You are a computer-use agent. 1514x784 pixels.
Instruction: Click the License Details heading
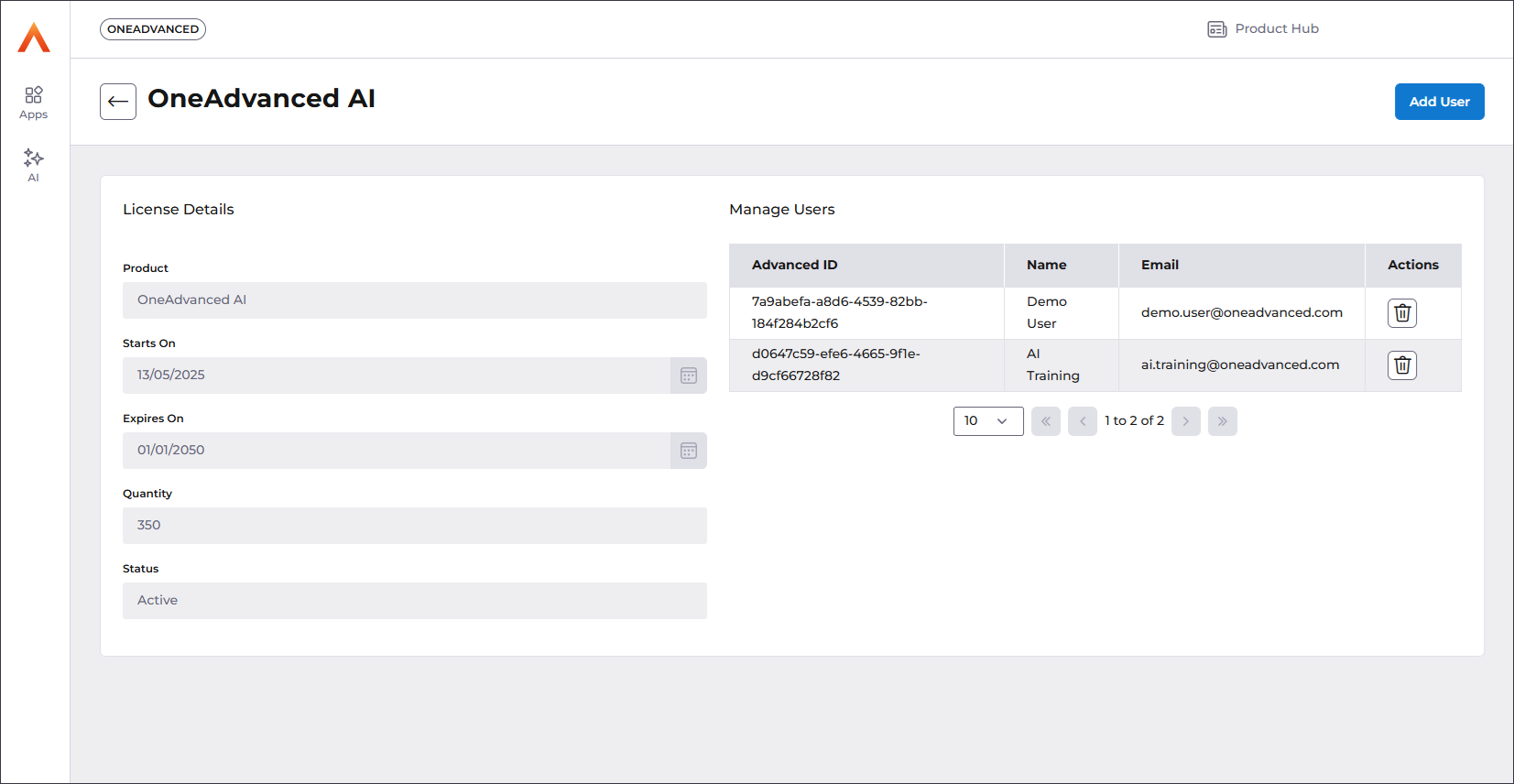click(179, 210)
